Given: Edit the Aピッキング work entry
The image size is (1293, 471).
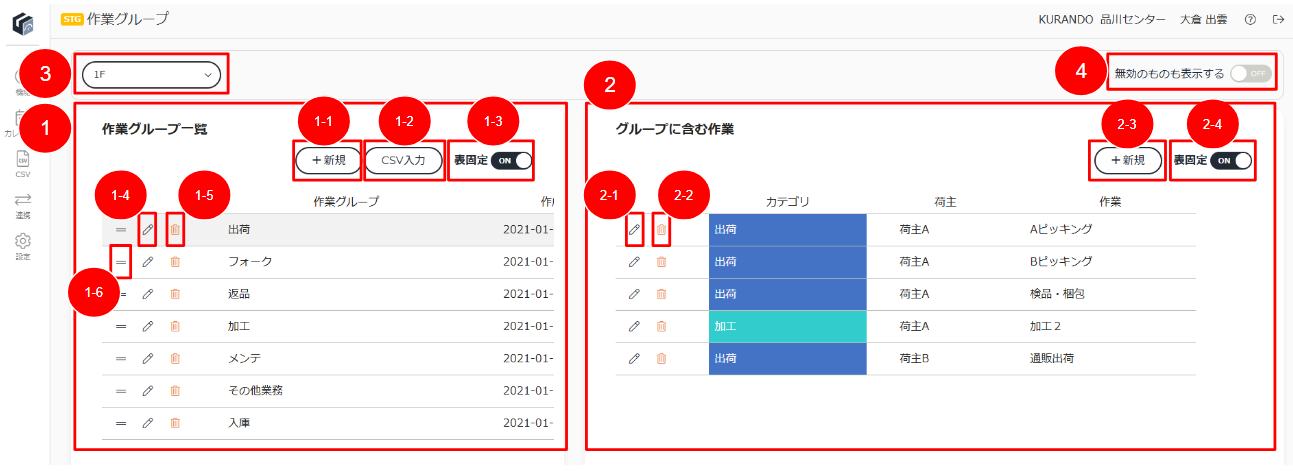Looking at the screenshot, I should coord(634,230).
